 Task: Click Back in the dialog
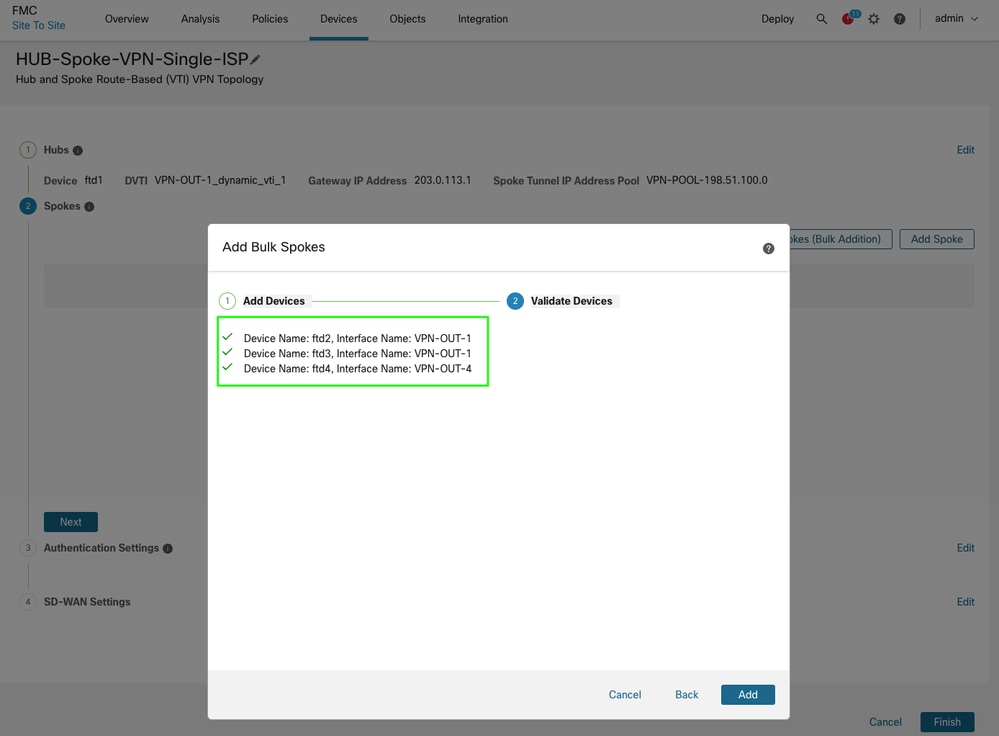point(686,694)
